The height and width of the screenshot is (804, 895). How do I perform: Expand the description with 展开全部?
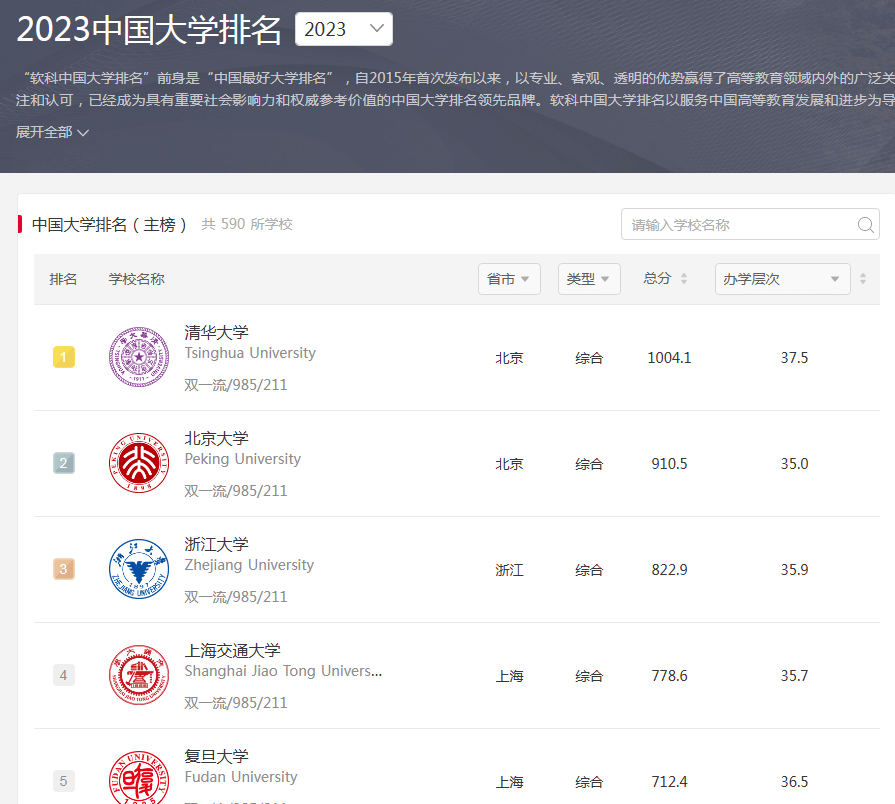click(52, 132)
